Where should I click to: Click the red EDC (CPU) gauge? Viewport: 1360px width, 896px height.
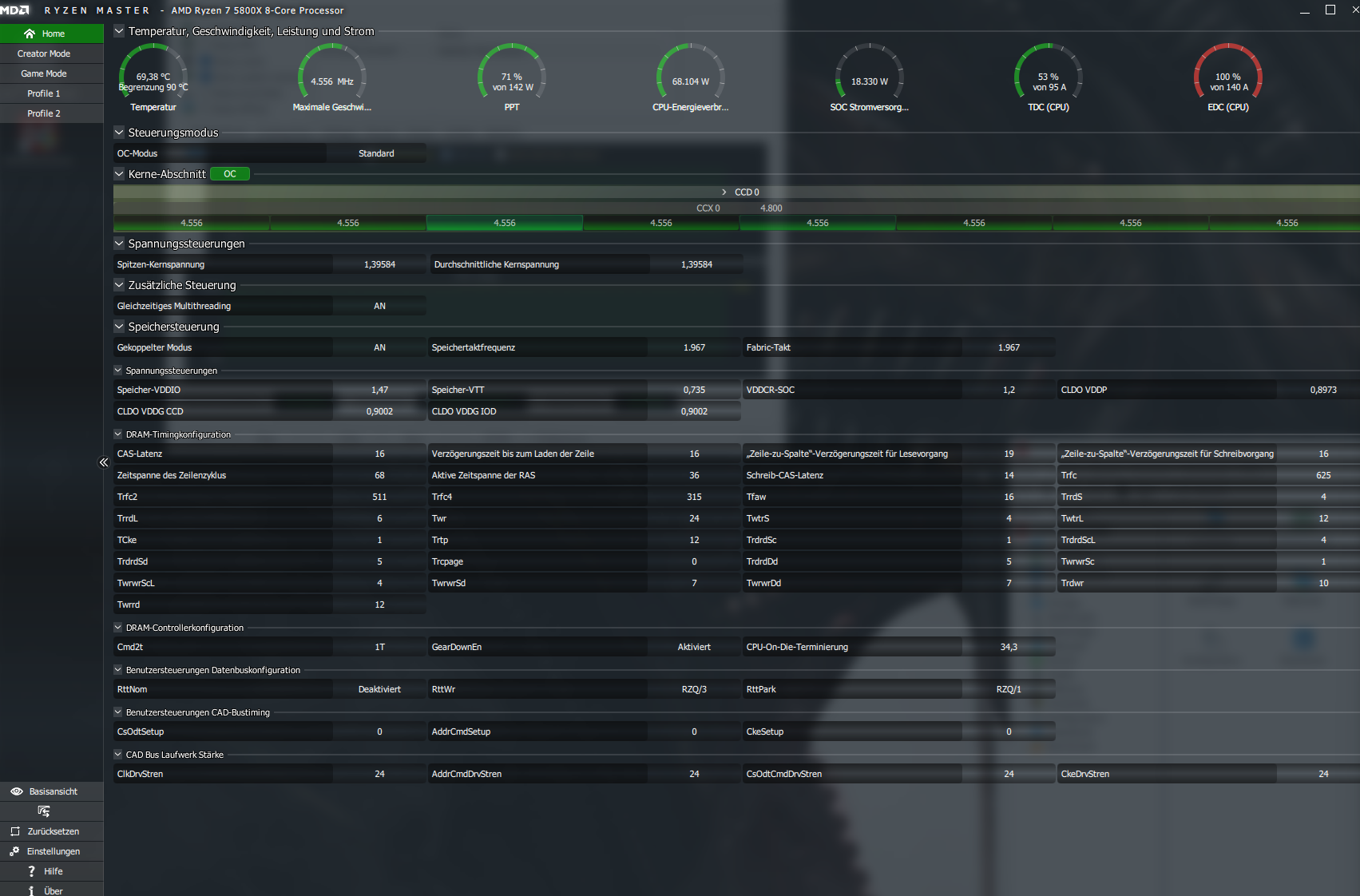coord(1228,71)
